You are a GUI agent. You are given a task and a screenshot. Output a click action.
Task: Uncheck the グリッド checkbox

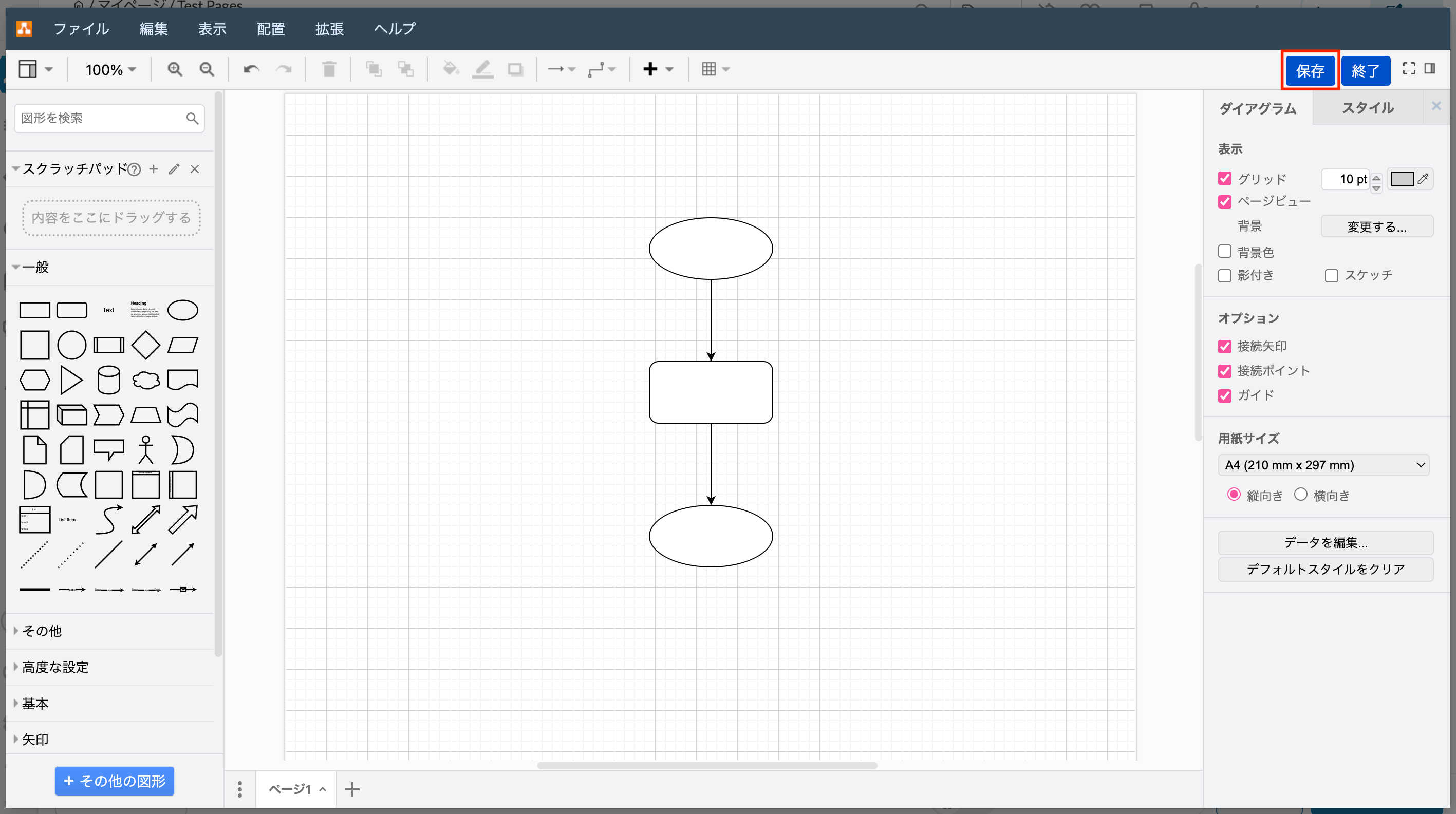1225,179
